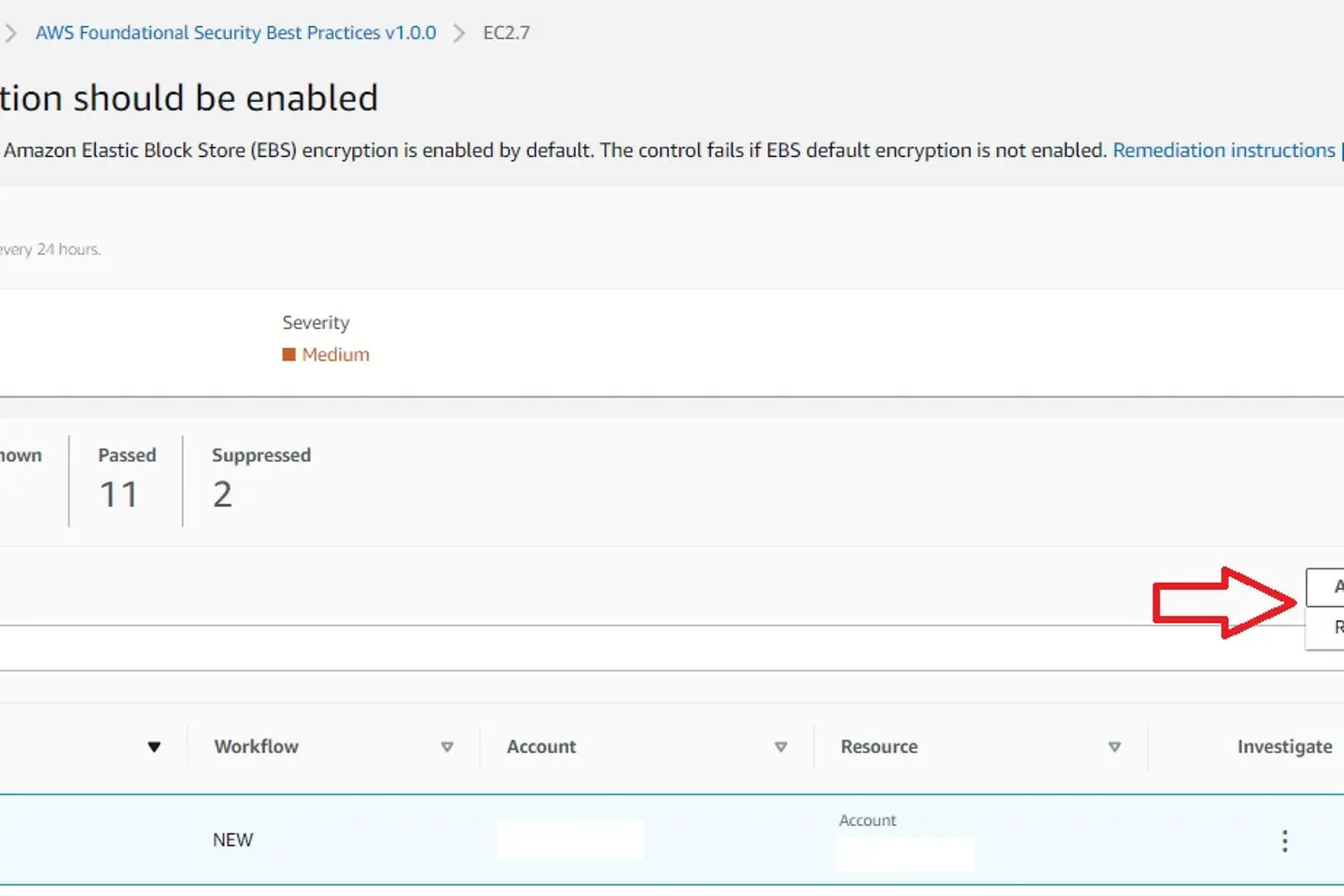Open the sort dropdown on the Workflow column
Image resolution: width=1344 pixels, height=896 pixels.
click(448, 747)
